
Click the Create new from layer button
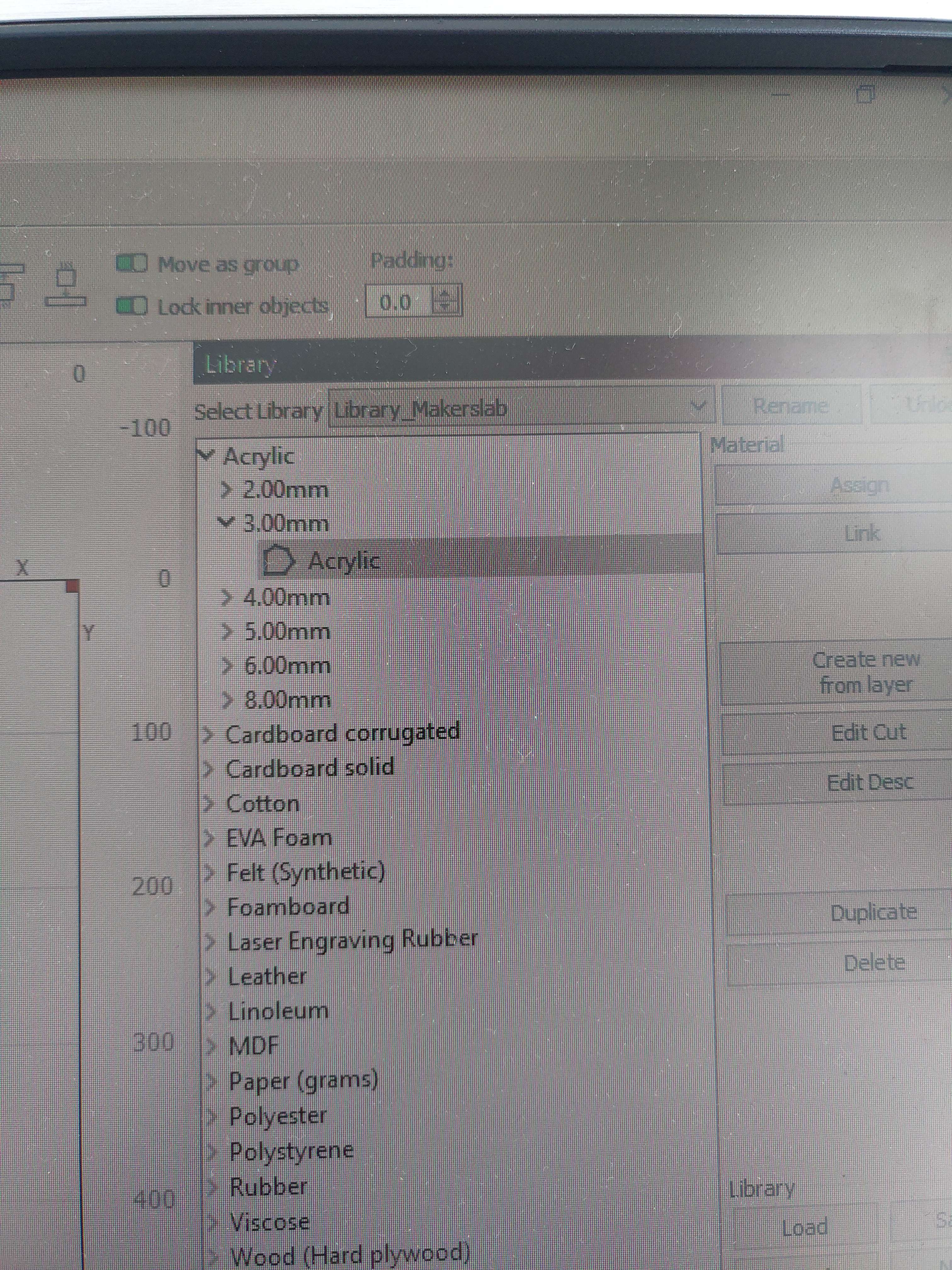click(x=865, y=672)
